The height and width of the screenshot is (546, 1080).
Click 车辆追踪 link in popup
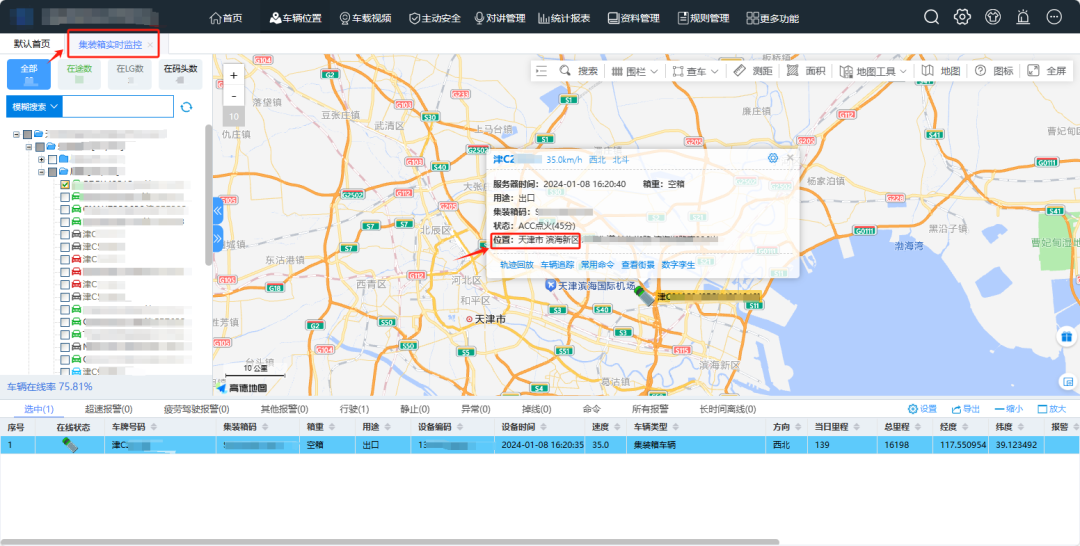pos(557,264)
